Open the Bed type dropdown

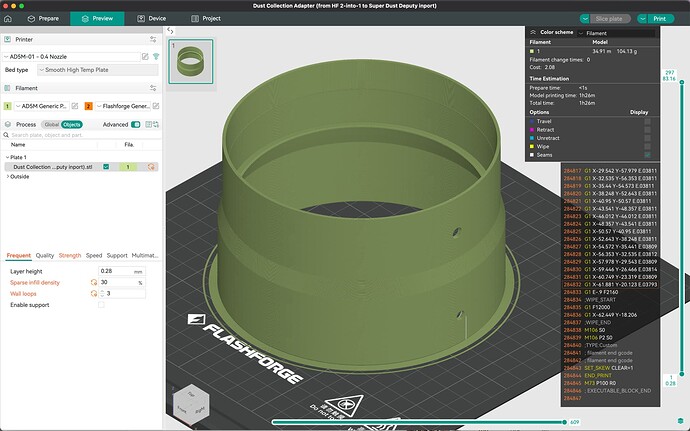[98, 70]
